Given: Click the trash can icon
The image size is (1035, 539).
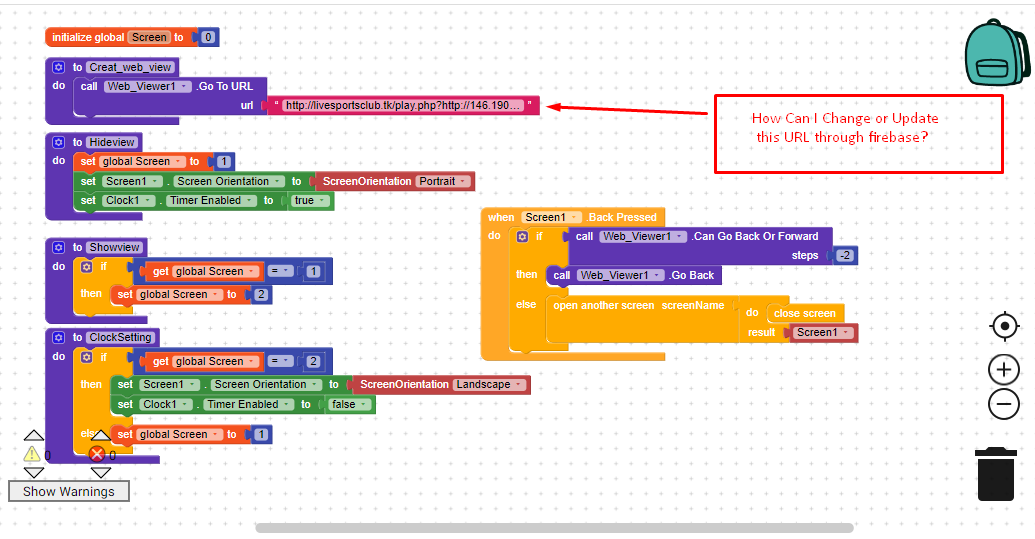Looking at the screenshot, I should 996,474.
